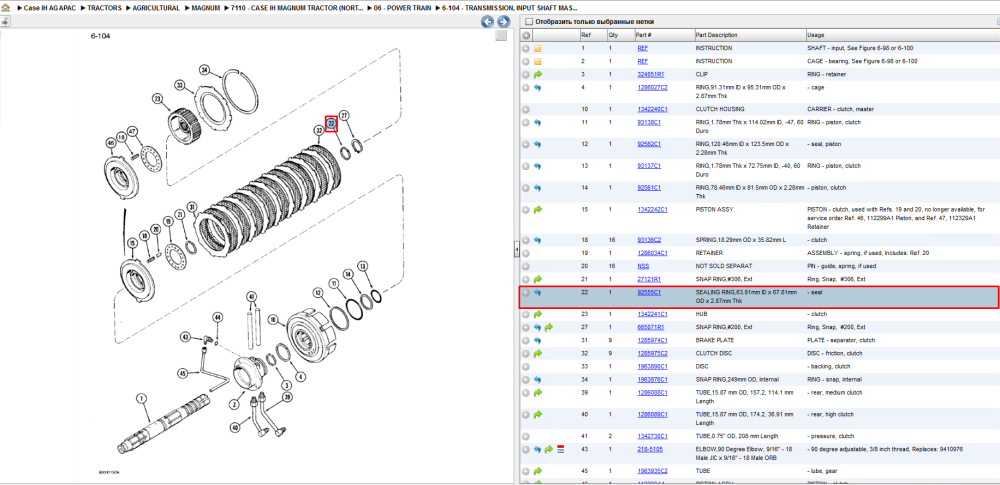Click blue arrow icon for part 93138C1
1000x485 pixels.
click(x=538, y=122)
